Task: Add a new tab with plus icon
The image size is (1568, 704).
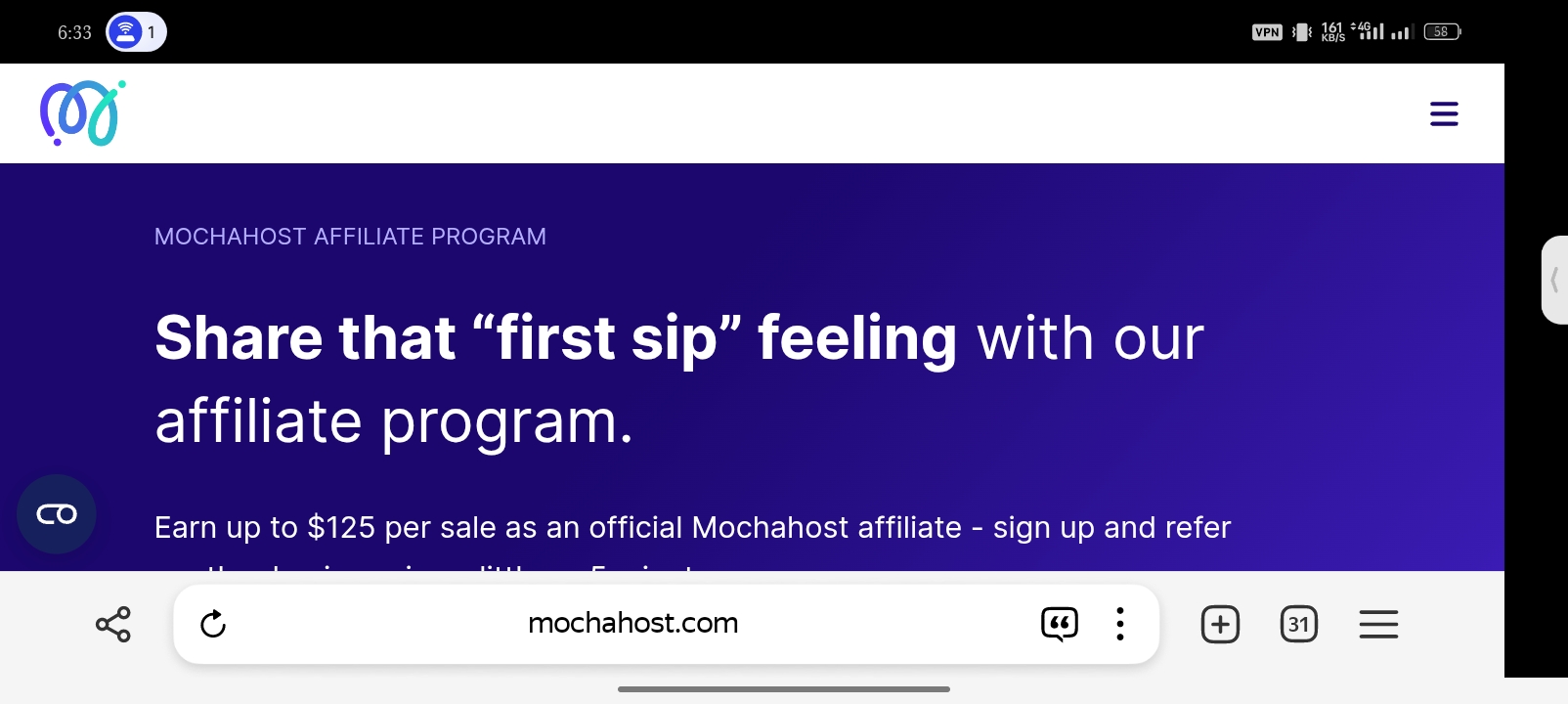Action: (1220, 624)
